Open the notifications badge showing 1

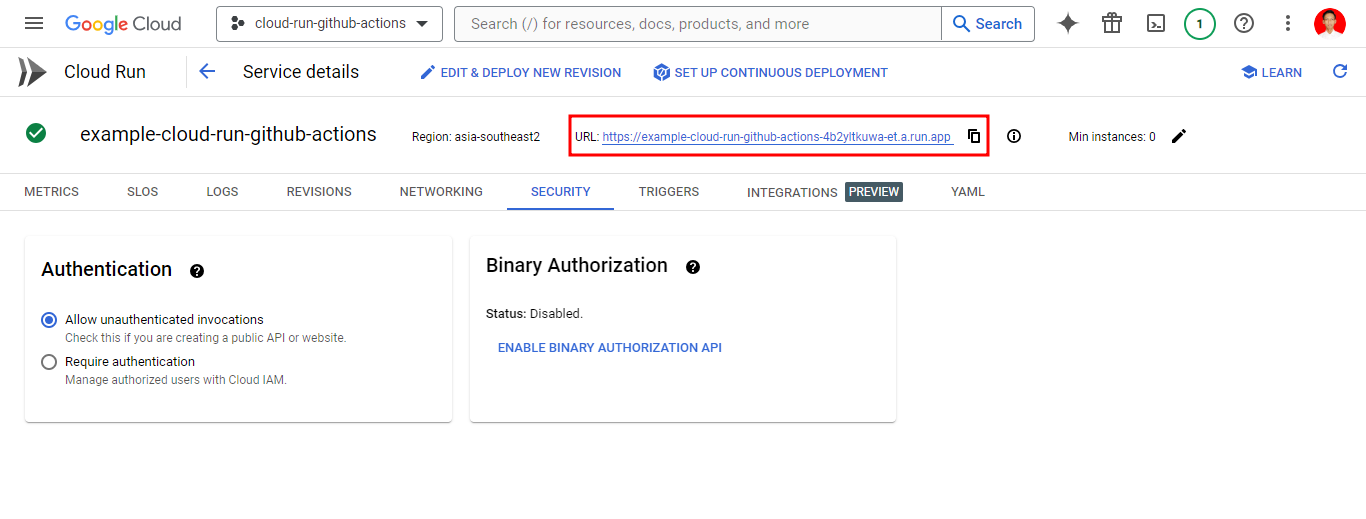[1200, 23]
